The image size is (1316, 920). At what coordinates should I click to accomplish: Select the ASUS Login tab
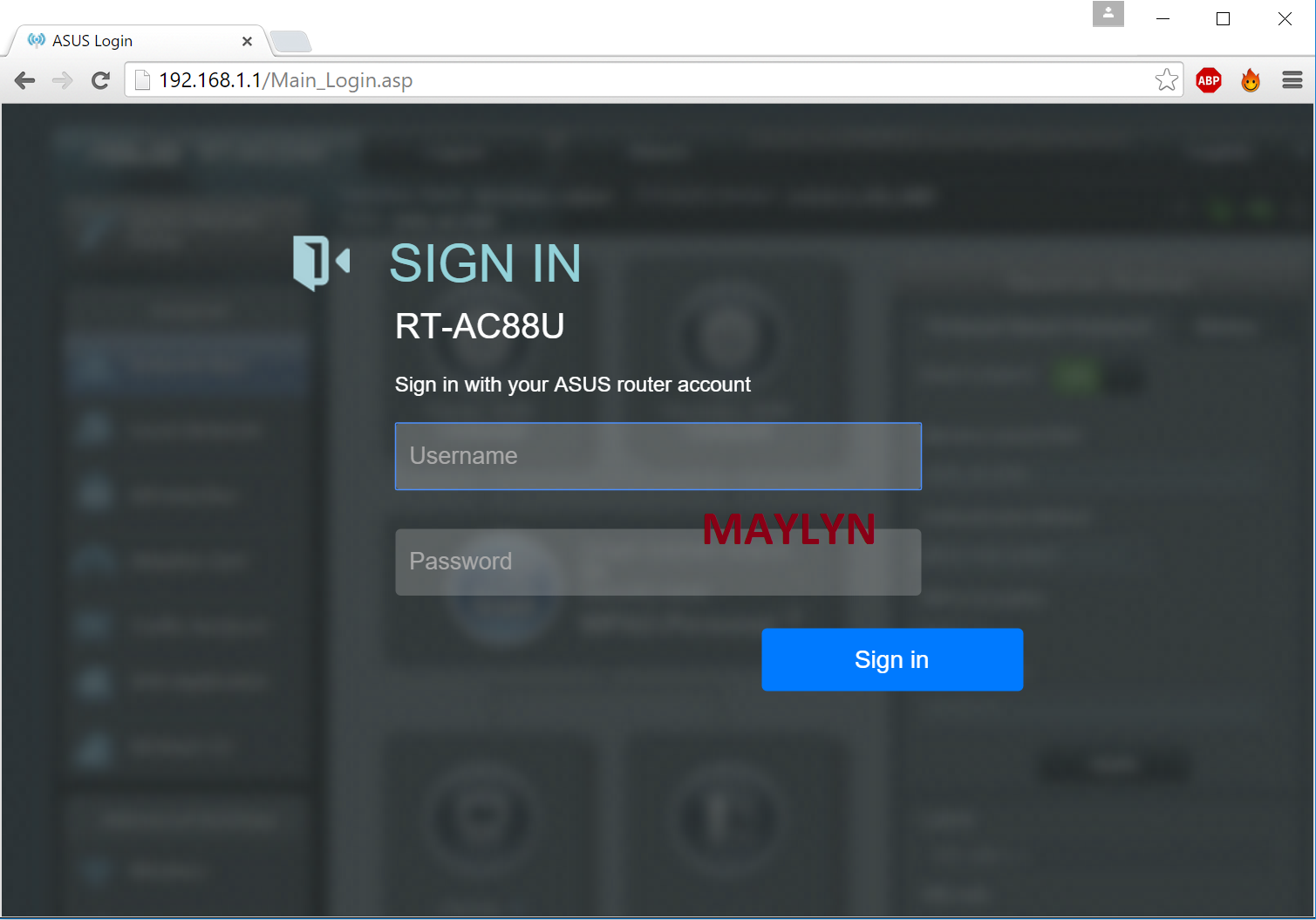coord(131,41)
